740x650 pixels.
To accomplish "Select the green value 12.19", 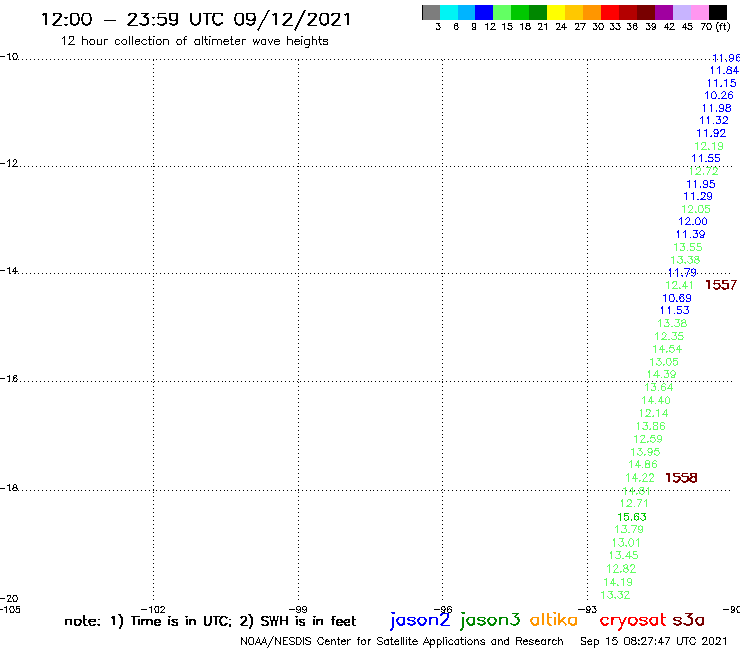I will [x=709, y=146].
